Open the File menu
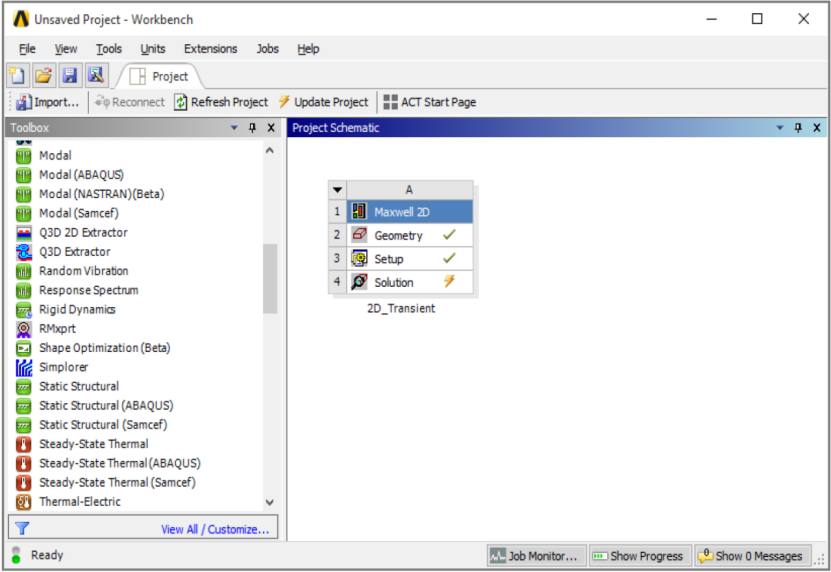 point(27,49)
